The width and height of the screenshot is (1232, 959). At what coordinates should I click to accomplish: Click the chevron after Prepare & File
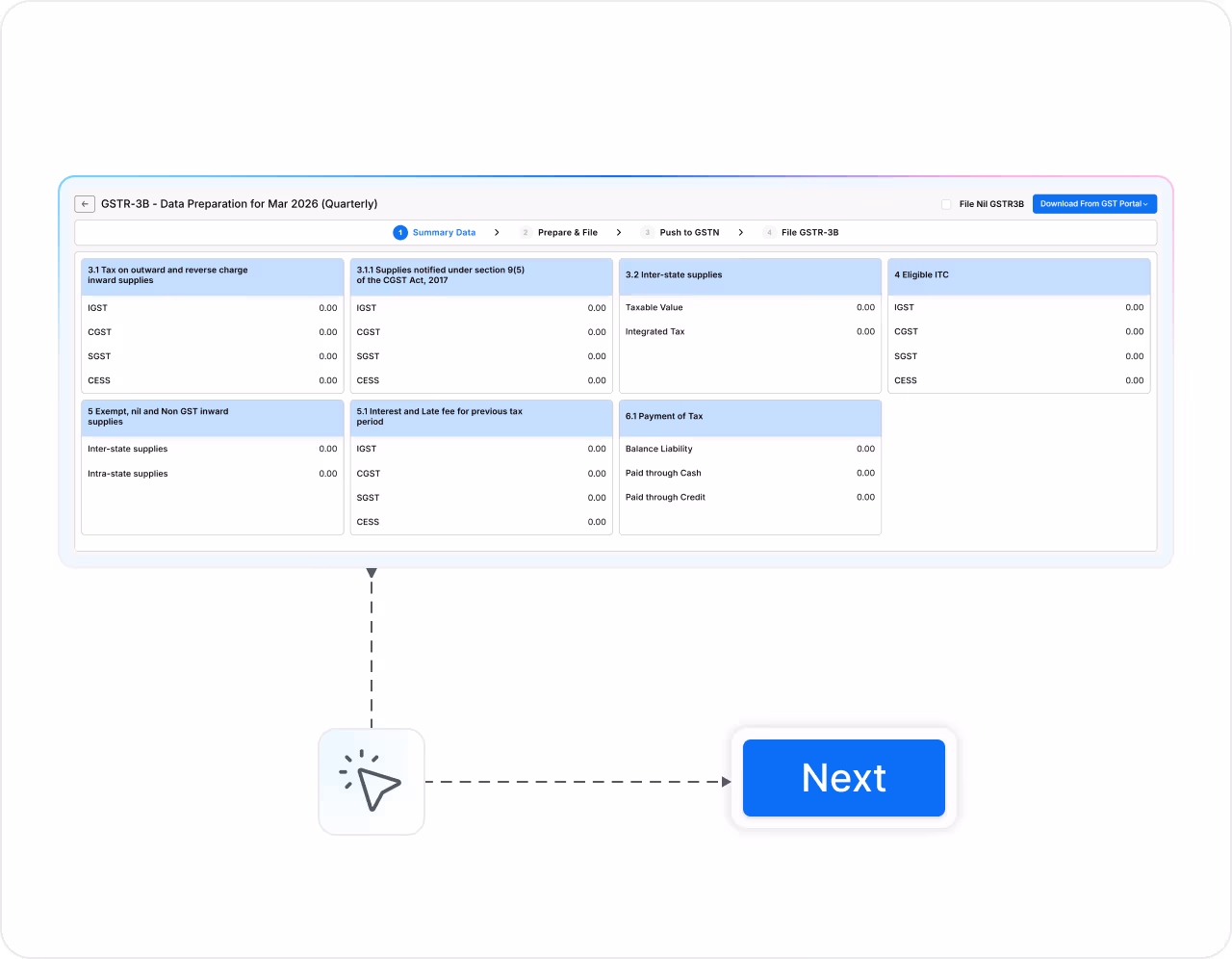[x=619, y=233]
